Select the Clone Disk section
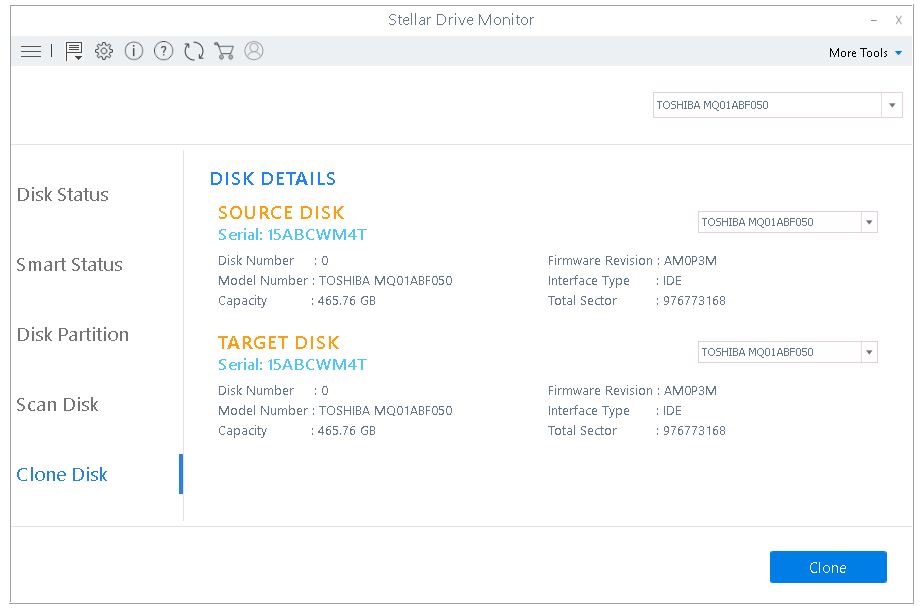 point(62,474)
